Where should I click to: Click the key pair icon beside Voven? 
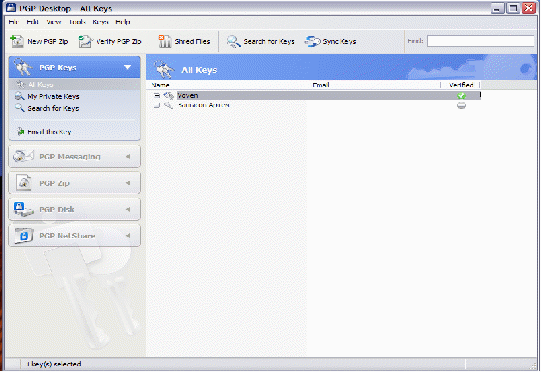tap(168, 96)
